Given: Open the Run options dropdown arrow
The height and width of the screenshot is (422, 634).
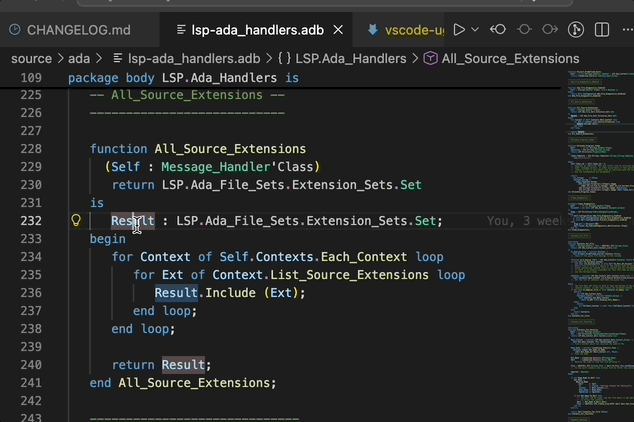Looking at the screenshot, I should click(x=475, y=30).
